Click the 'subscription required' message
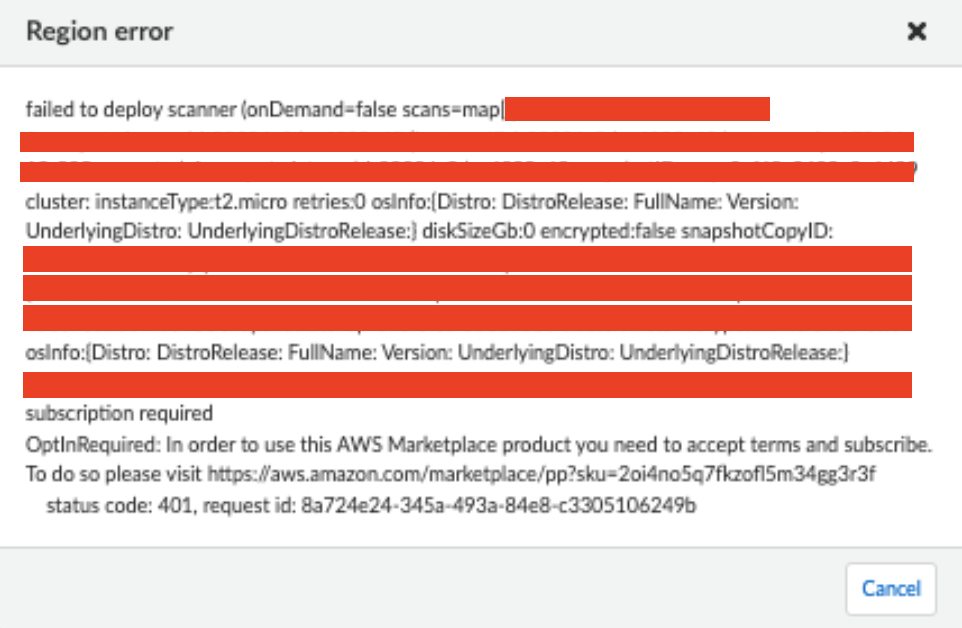 119,412
